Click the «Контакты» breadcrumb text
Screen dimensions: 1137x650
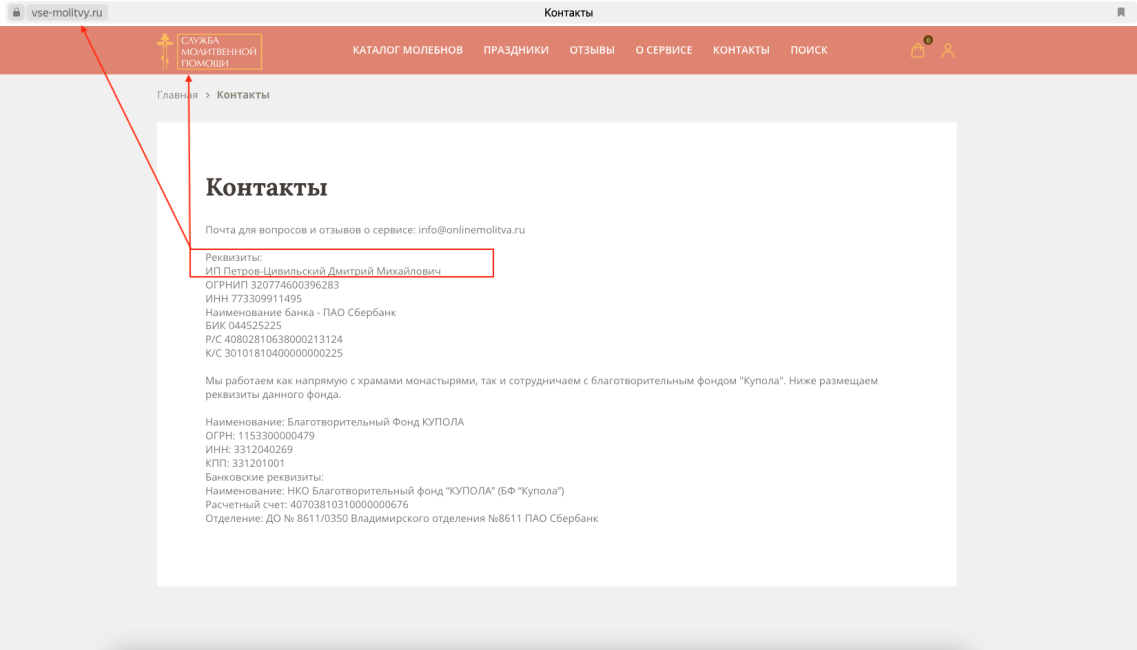click(243, 95)
